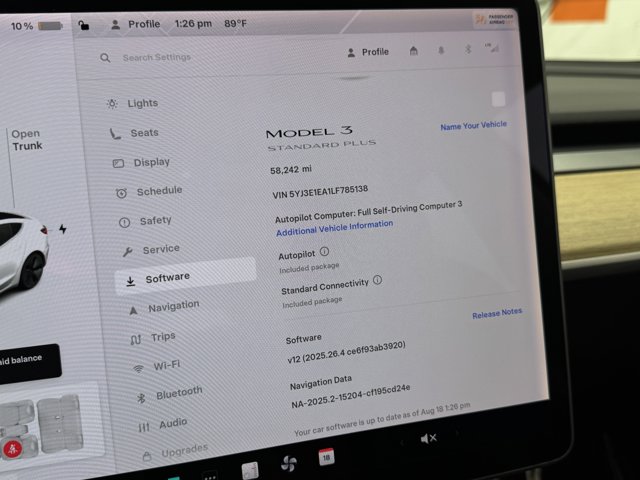This screenshot has height=480, width=640.
Task: Tap the charging bolt icon by car
Action: [62, 229]
